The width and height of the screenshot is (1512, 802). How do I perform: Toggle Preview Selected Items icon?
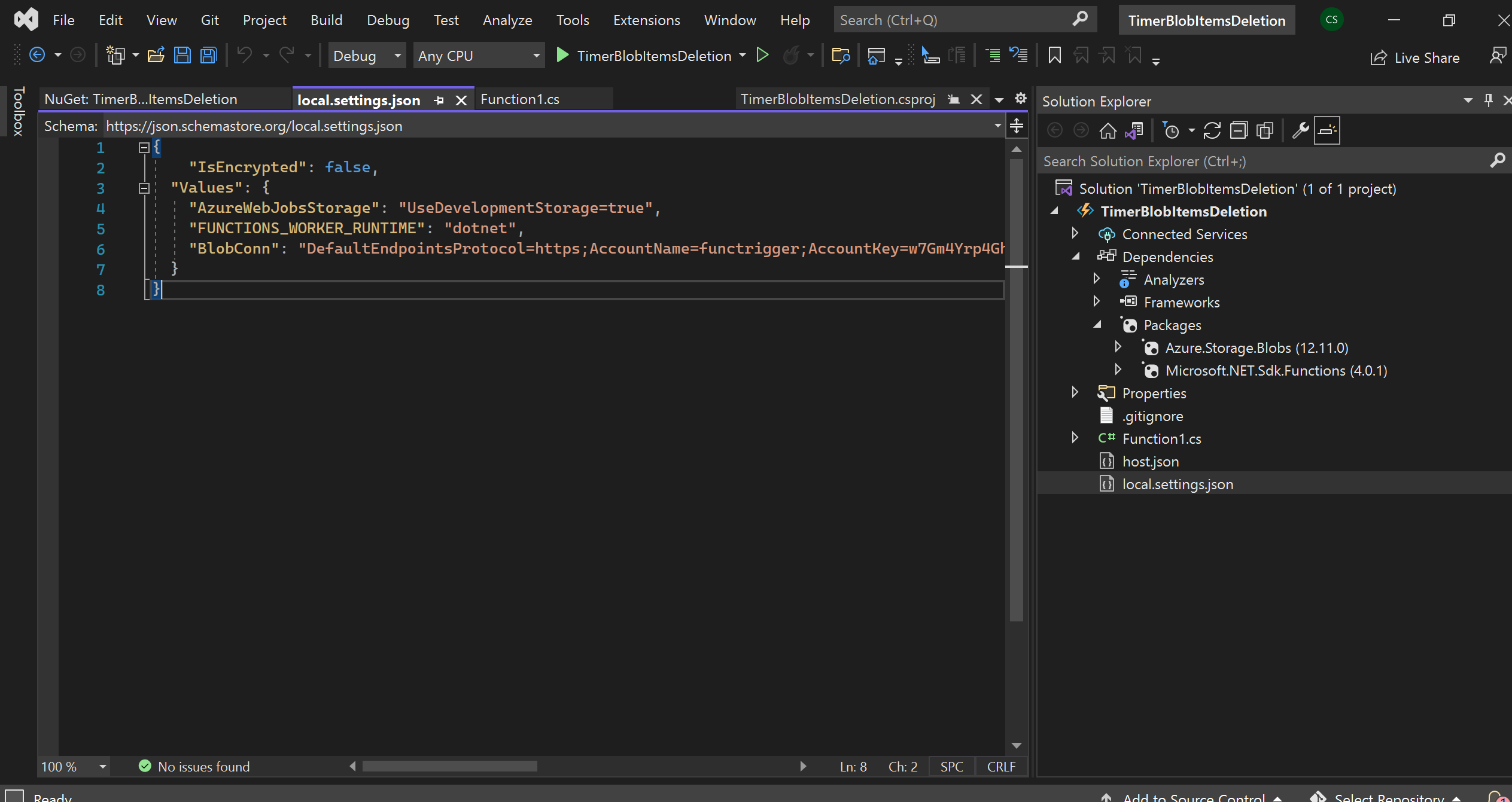(1327, 130)
